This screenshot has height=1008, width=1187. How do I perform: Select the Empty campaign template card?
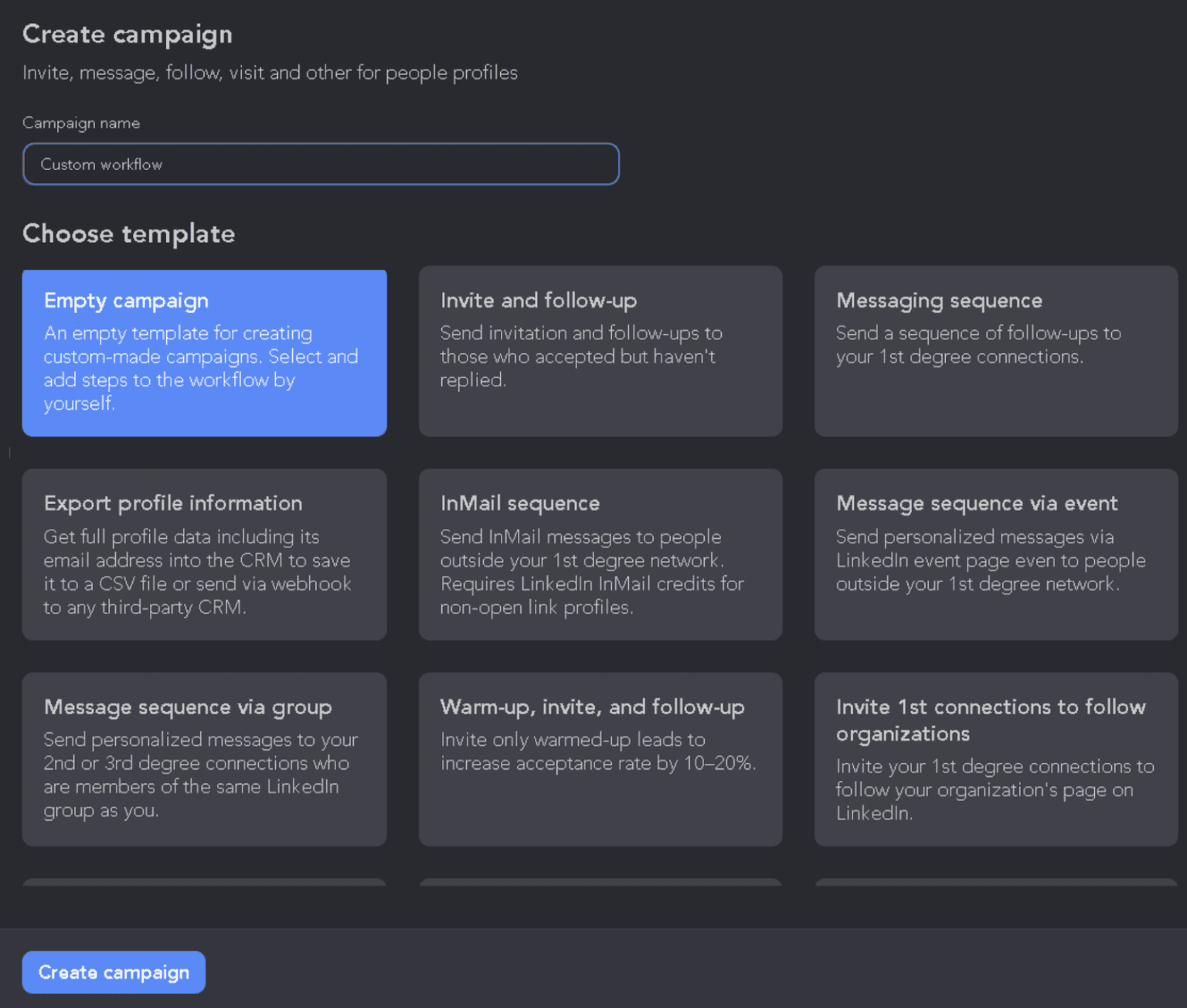tap(204, 352)
